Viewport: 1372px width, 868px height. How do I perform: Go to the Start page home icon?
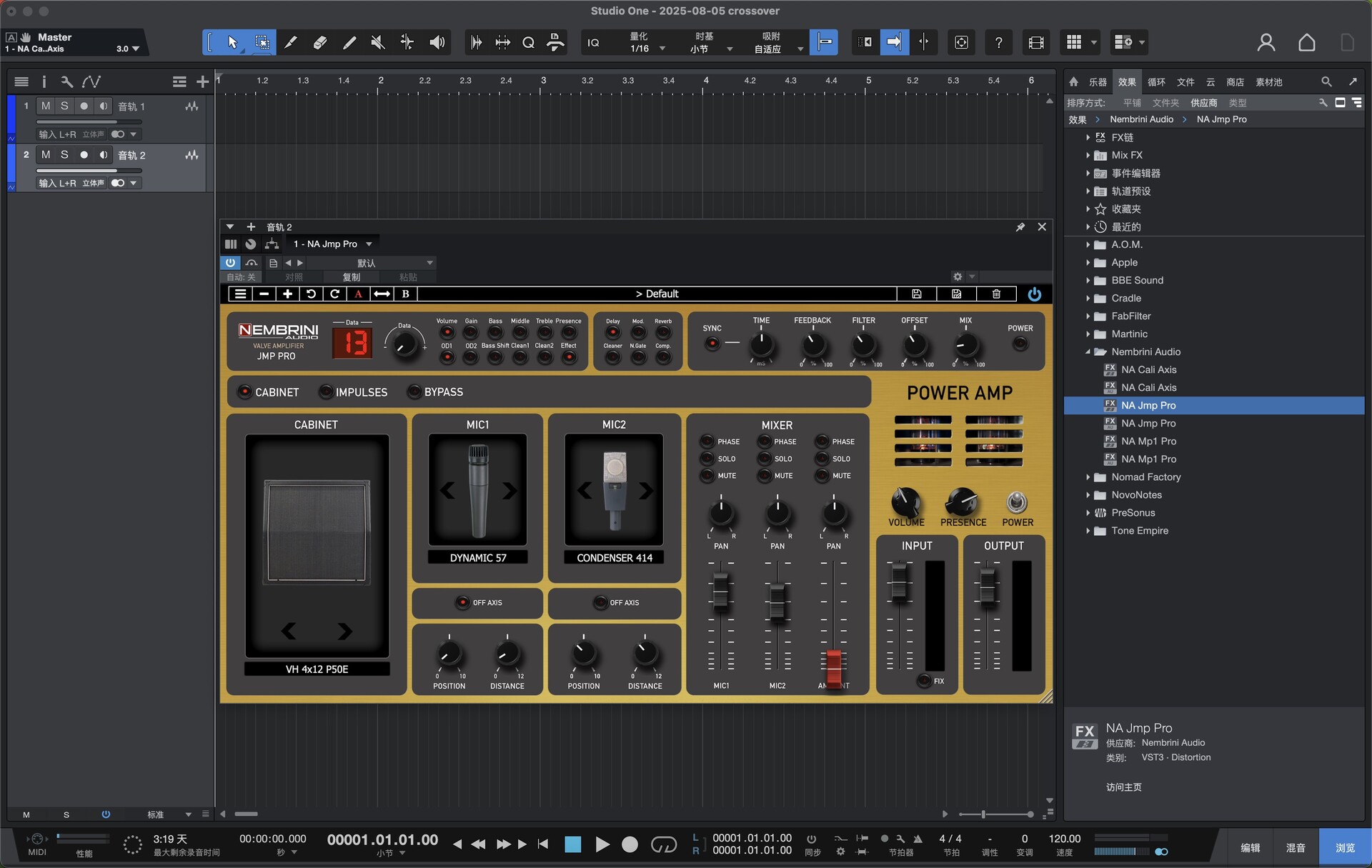(1306, 42)
